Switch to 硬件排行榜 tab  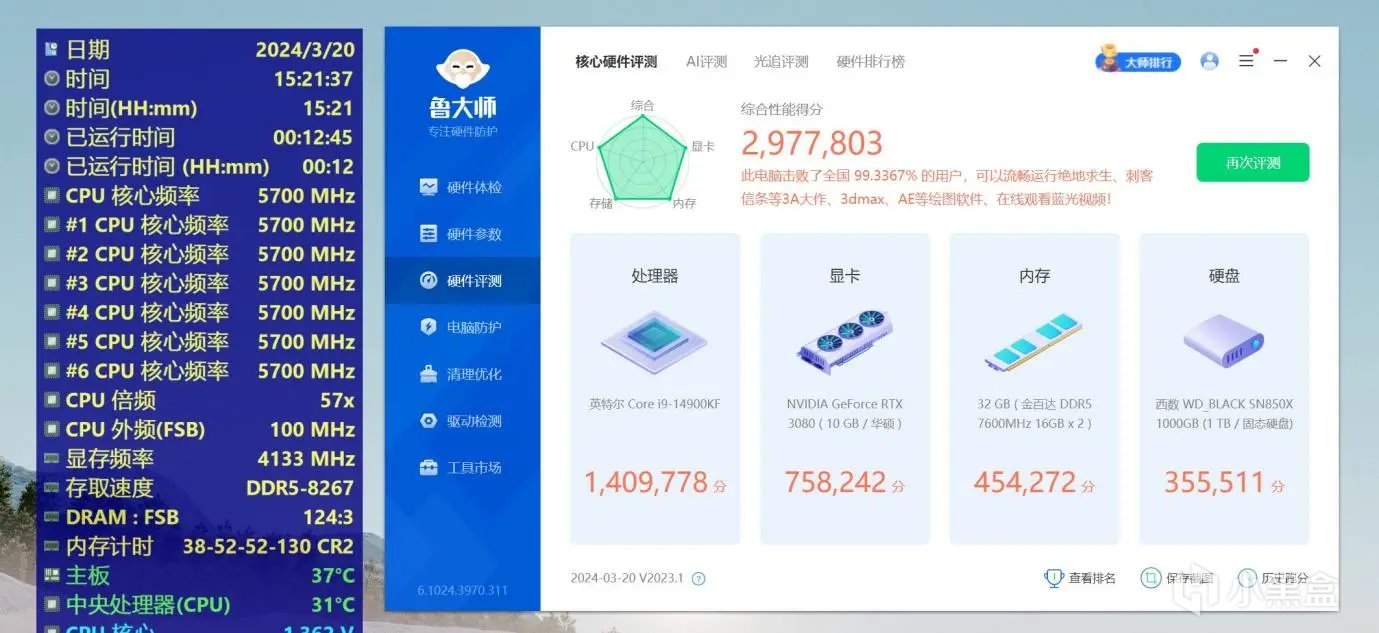(x=871, y=62)
